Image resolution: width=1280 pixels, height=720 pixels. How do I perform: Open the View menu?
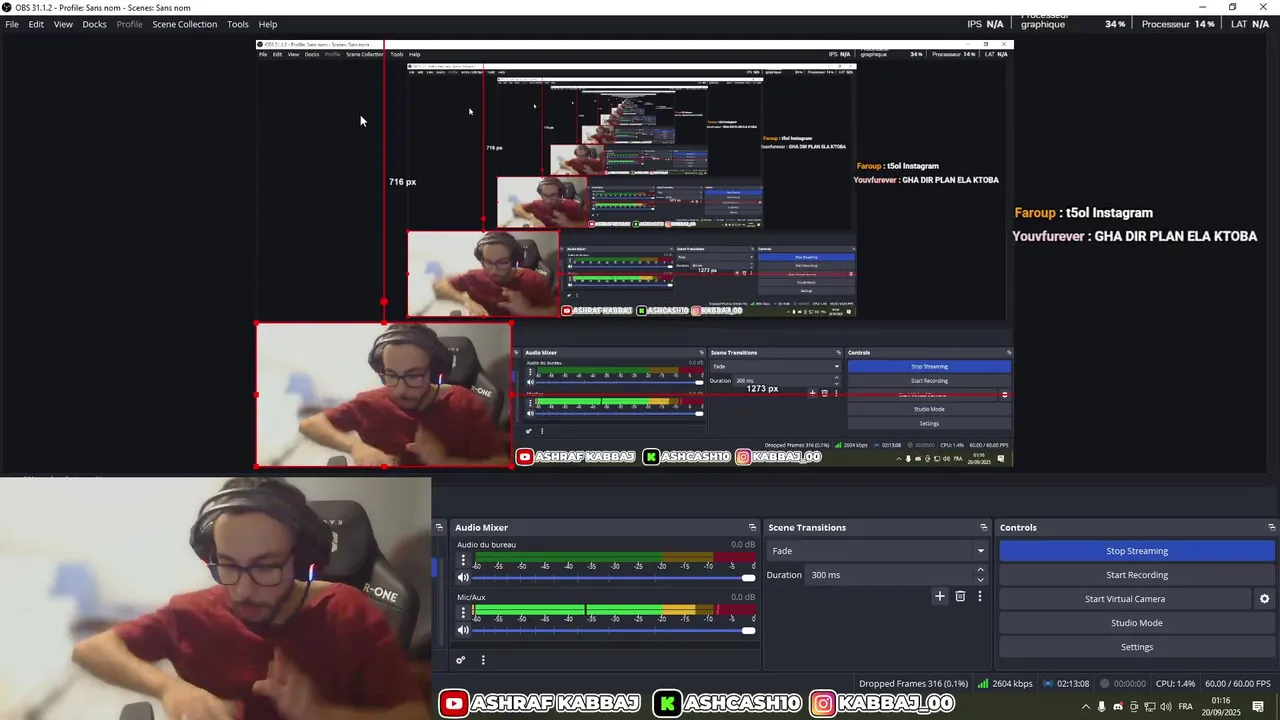(x=63, y=24)
